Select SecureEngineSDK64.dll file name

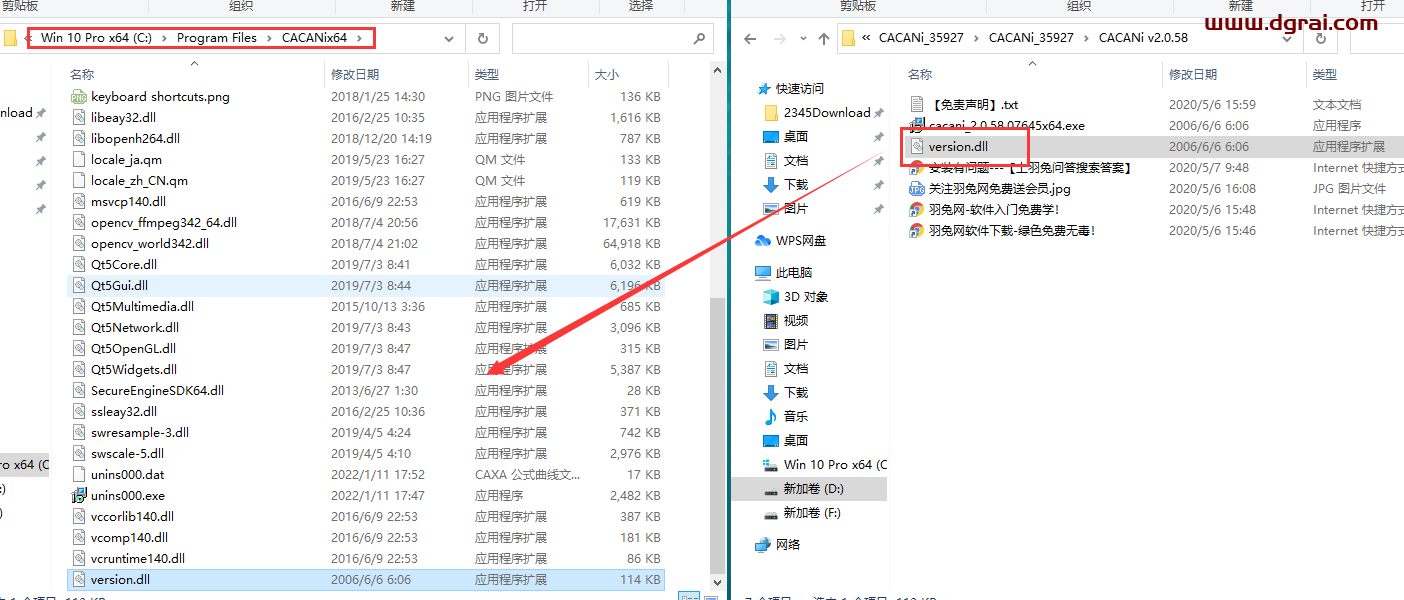tap(157, 391)
